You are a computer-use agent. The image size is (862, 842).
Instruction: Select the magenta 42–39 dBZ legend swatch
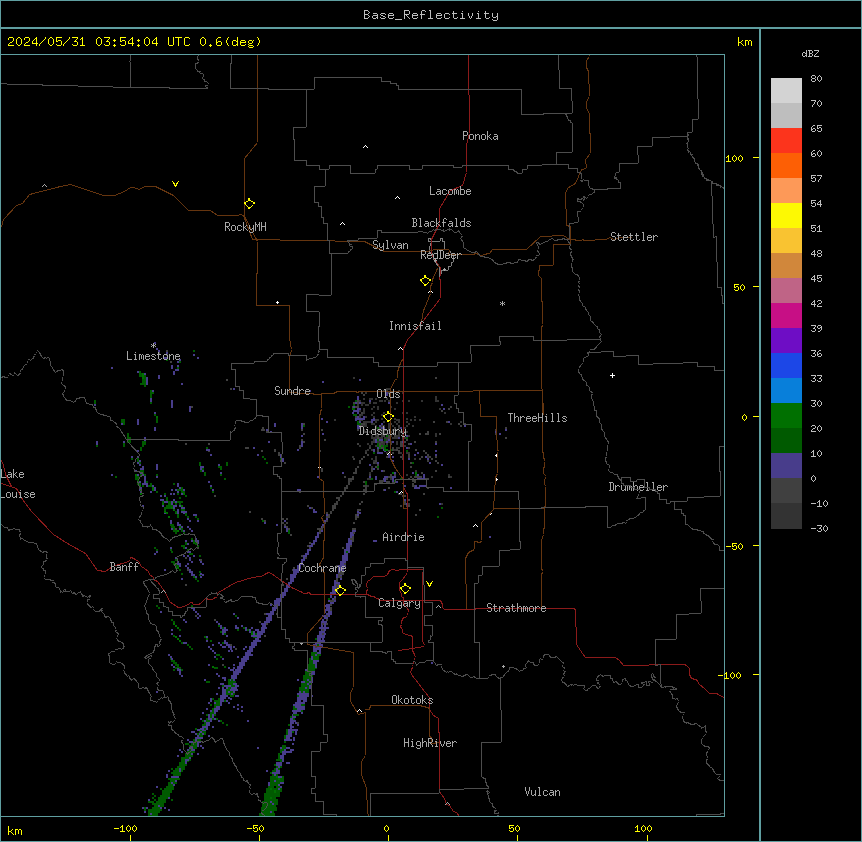coord(786,316)
